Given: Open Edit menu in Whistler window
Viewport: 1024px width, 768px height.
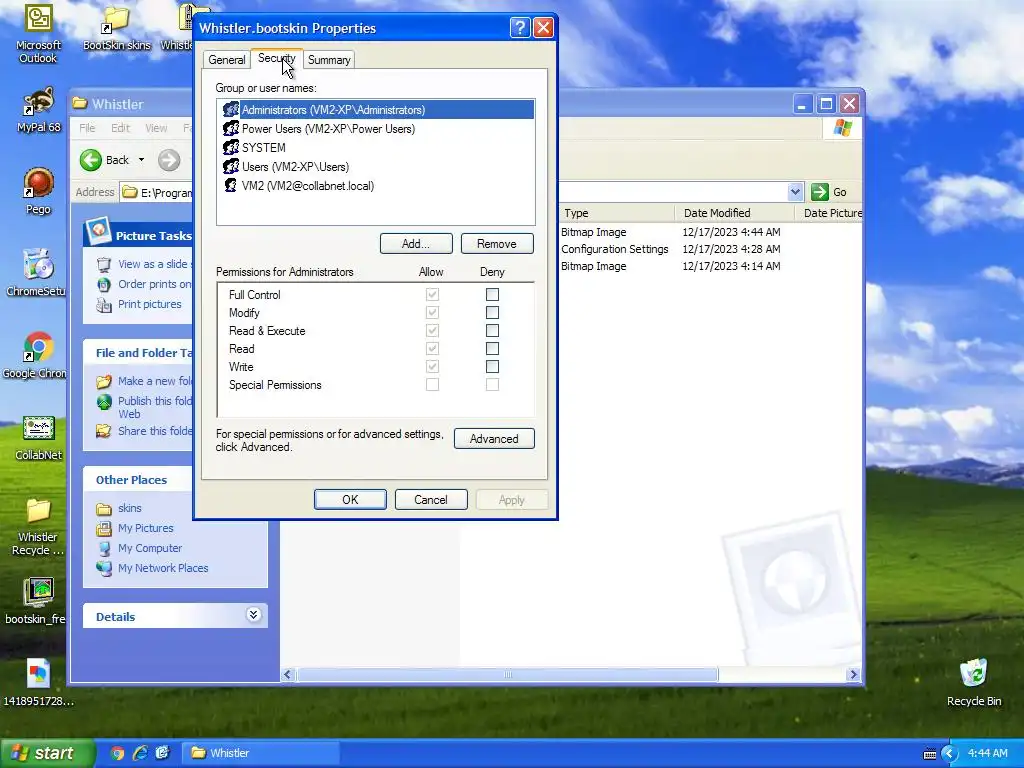Looking at the screenshot, I should pos(120,128).
